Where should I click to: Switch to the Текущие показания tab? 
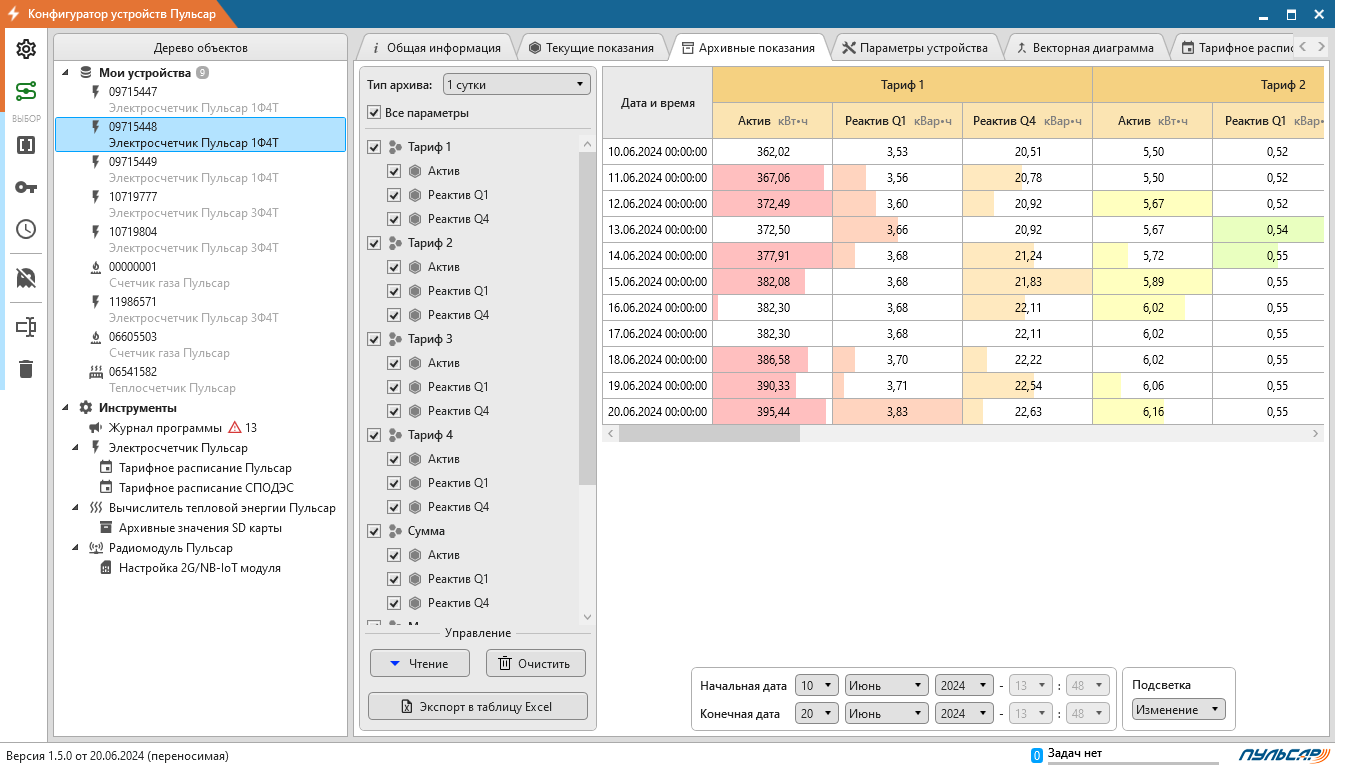pos(591,47)
